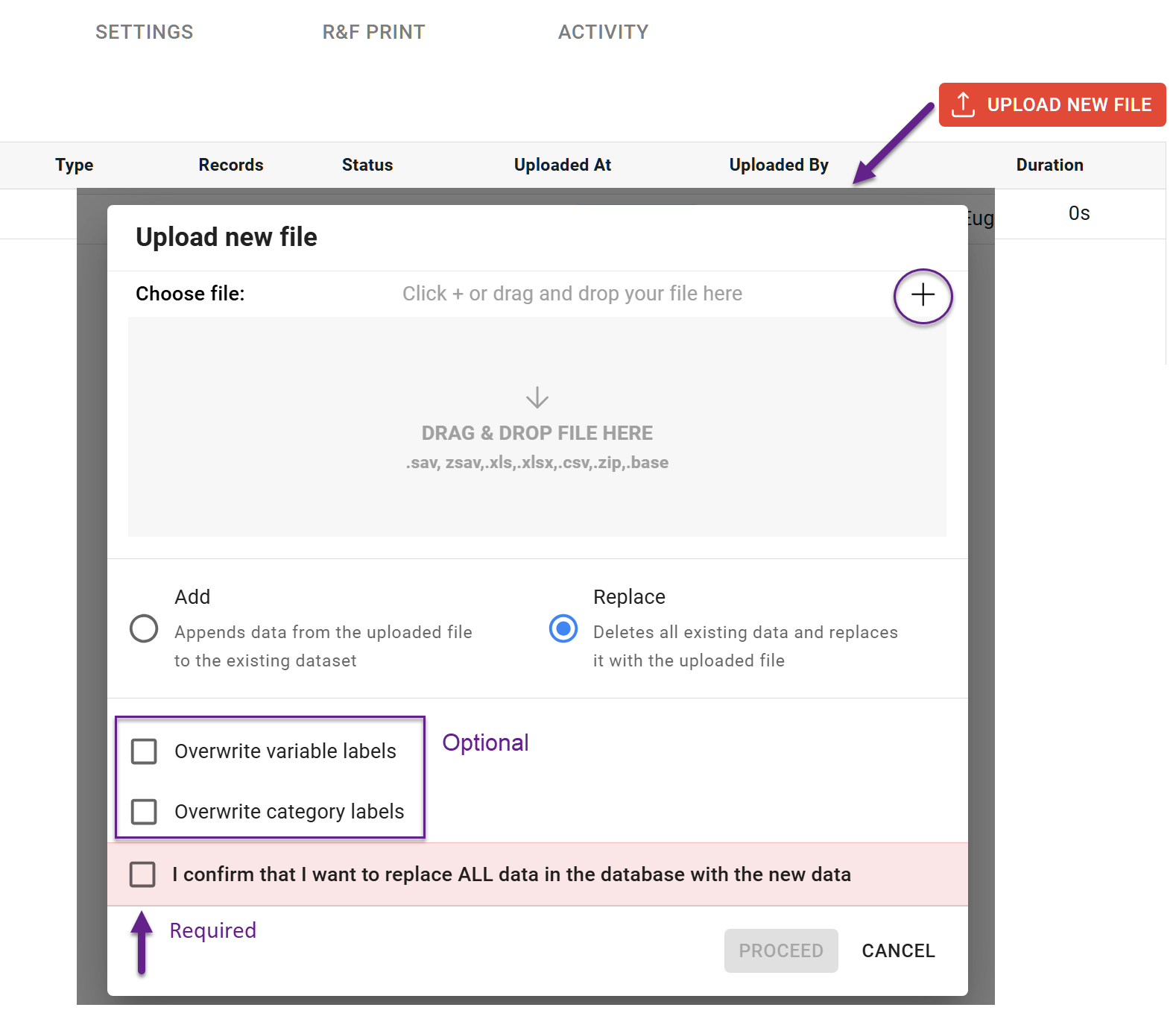This screenshot has width=1176, height=1025.
Task: Select the Add radio button
Action: 144,628
